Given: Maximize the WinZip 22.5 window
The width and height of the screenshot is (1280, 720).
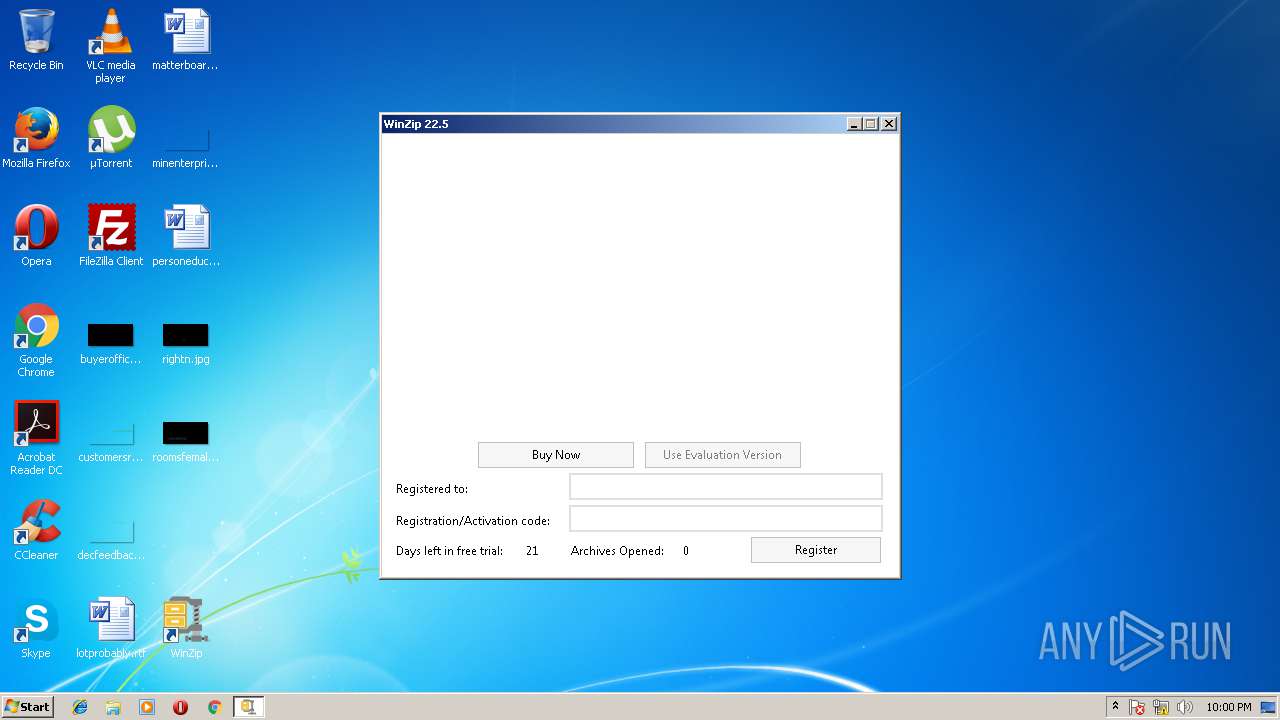Looking at the screenshot, I should [871, 124].
